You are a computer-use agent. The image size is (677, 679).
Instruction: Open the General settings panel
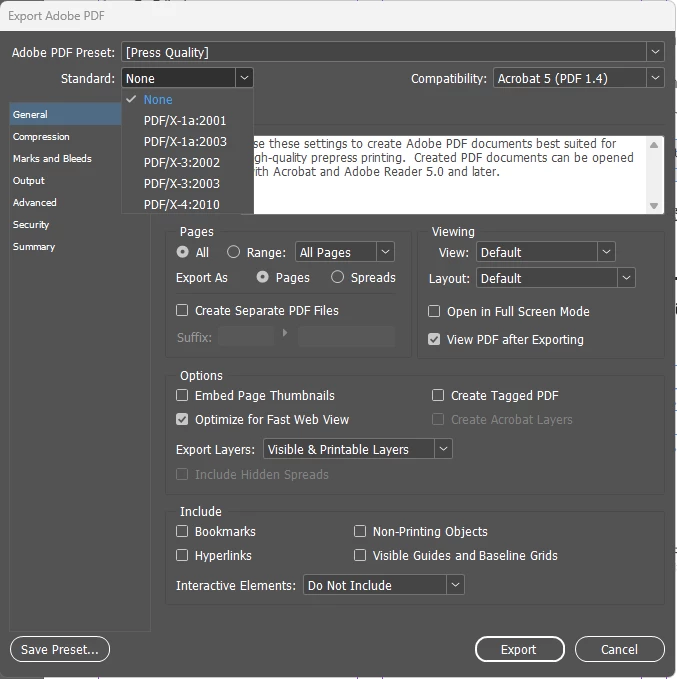65,114
